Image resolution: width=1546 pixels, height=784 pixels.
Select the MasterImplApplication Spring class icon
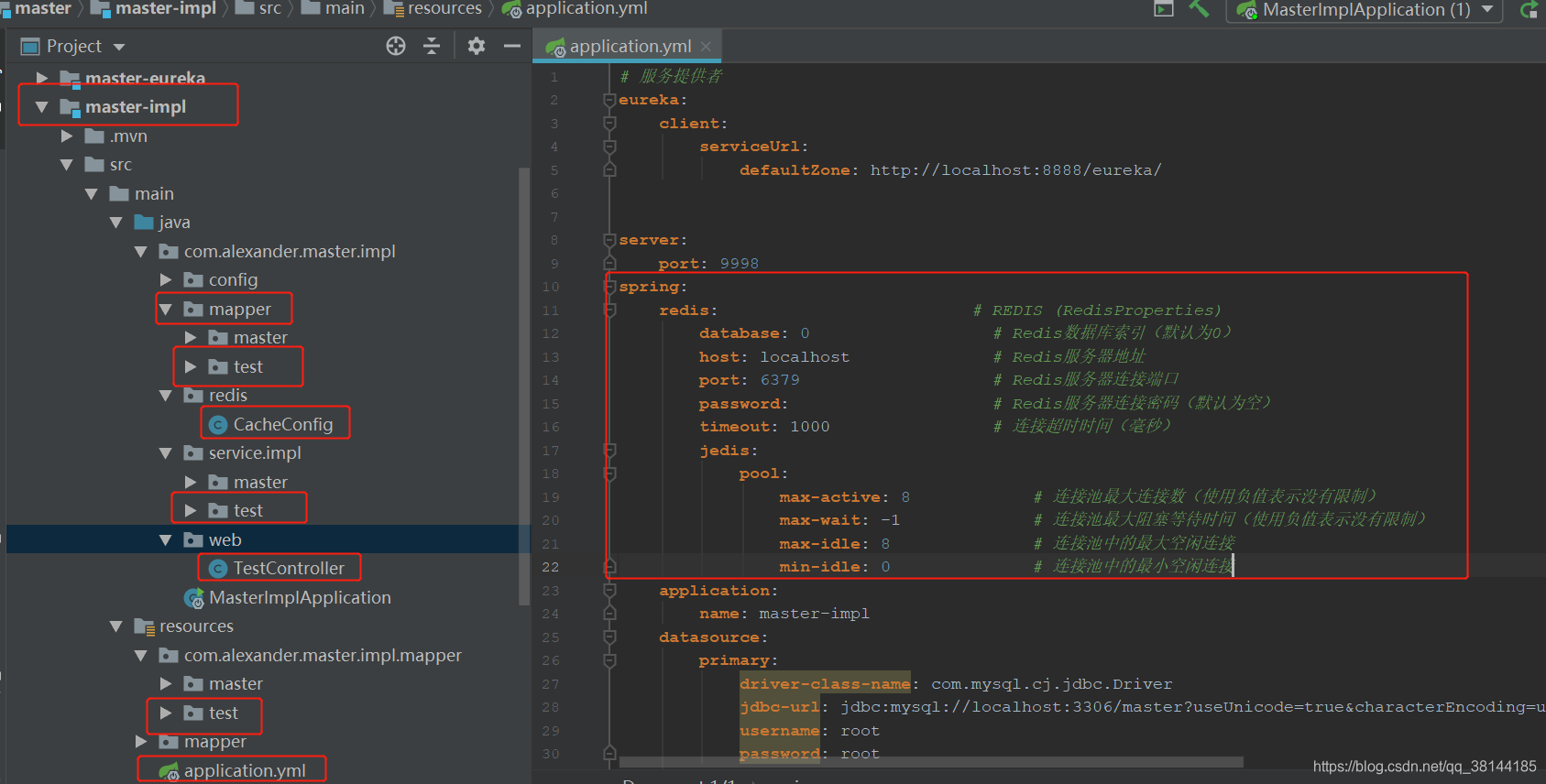pos(193,598)
